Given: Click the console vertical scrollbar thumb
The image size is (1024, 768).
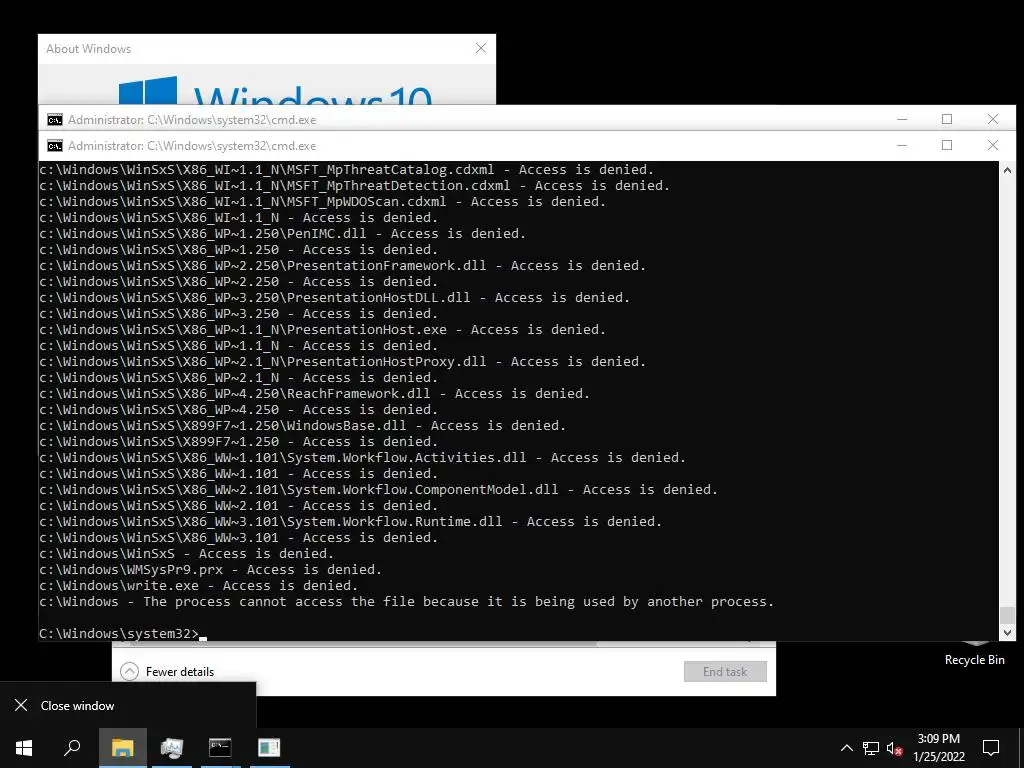Looking at the screenshot, I should 1007,615.
